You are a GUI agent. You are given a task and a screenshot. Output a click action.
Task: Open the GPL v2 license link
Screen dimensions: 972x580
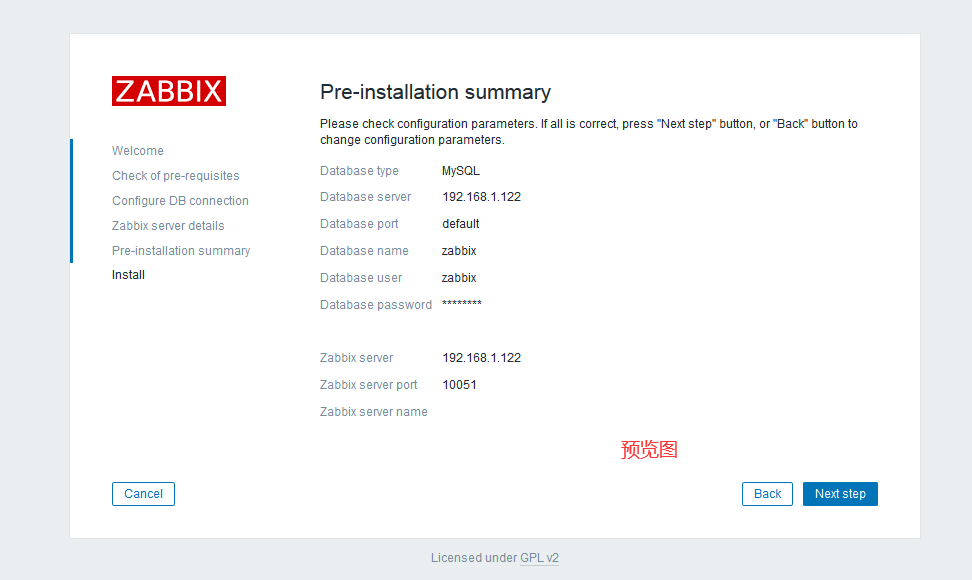tap(539, 558)
